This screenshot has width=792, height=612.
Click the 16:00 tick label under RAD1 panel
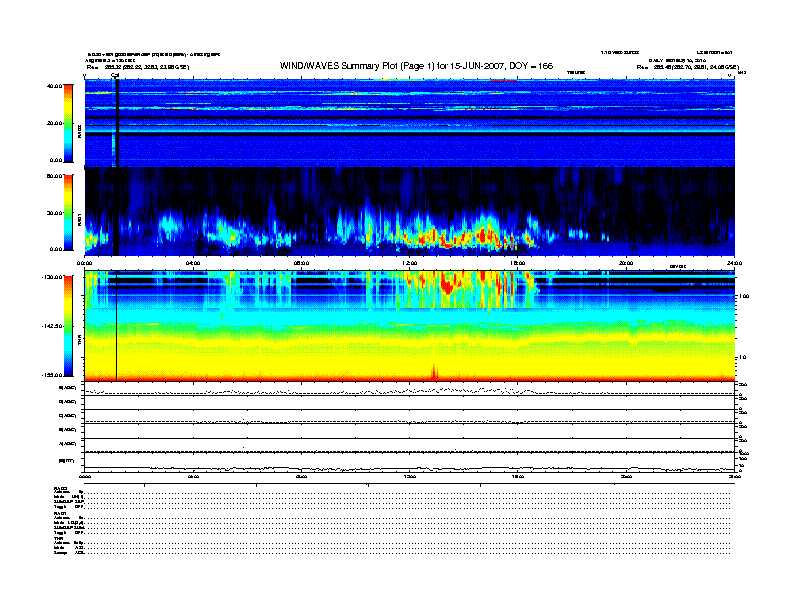518,263
